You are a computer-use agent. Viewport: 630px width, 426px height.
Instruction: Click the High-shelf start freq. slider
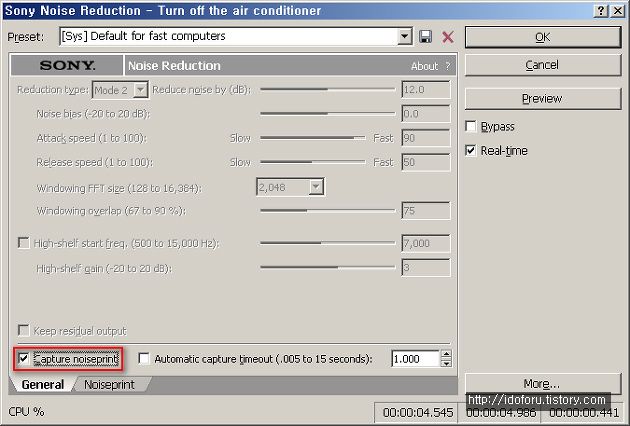click(x=327, y=243)
